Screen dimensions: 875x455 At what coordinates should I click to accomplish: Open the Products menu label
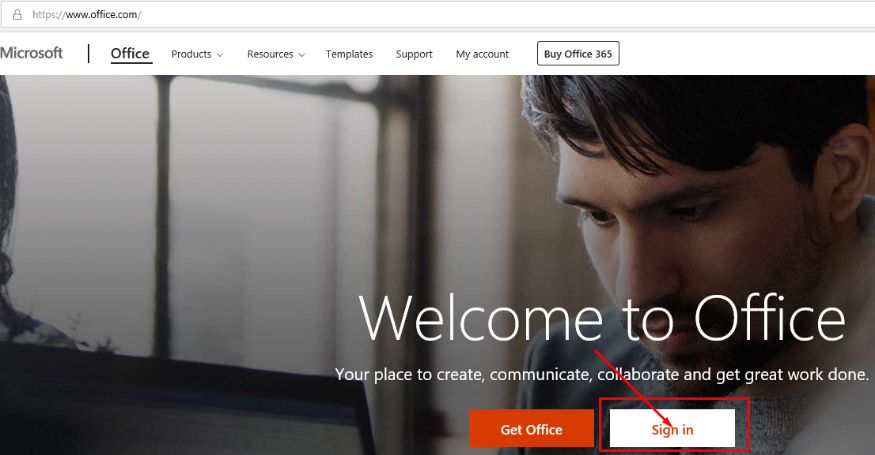point(191,54)
